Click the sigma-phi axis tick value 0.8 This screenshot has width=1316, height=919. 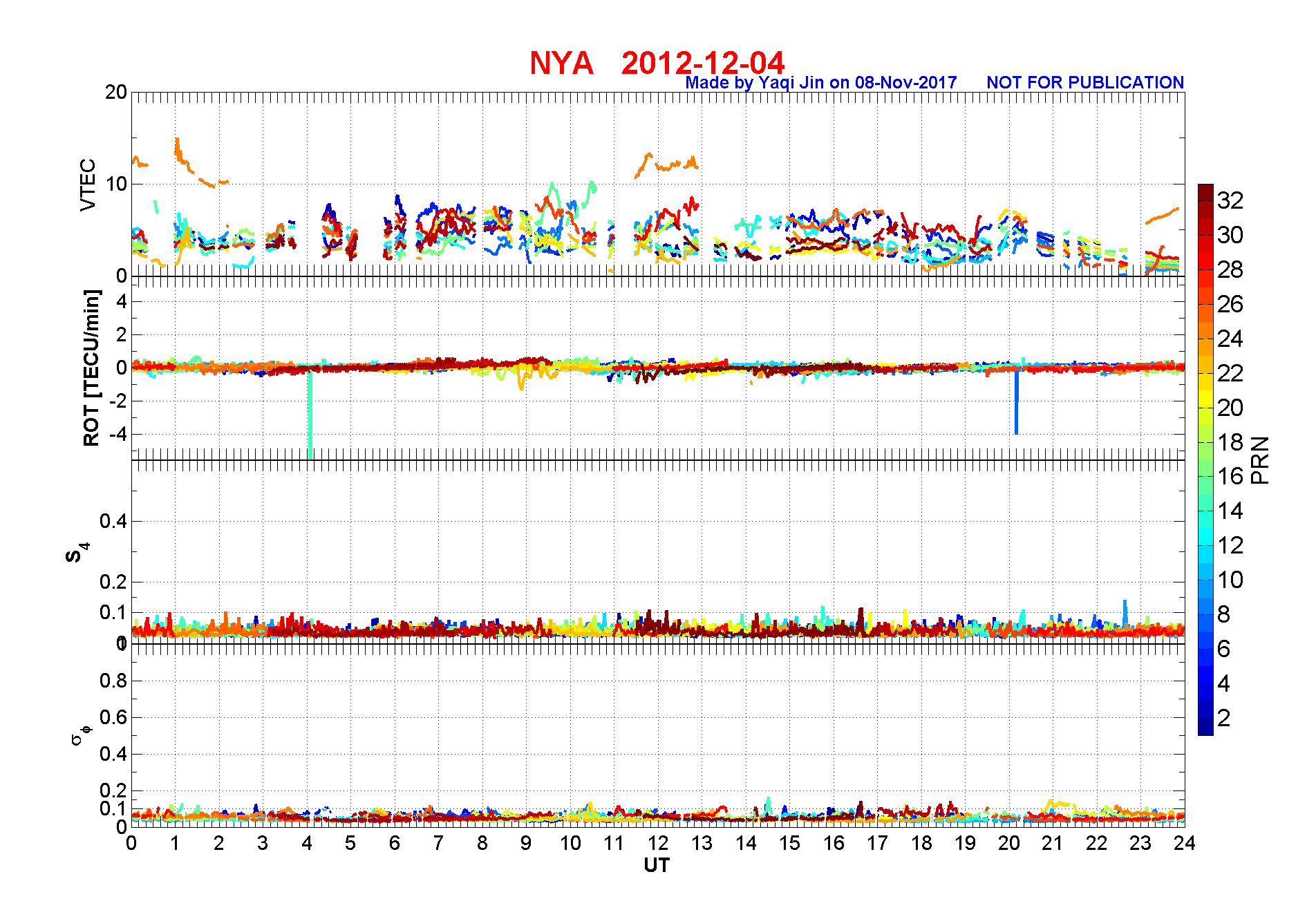(x=113, y=681)
